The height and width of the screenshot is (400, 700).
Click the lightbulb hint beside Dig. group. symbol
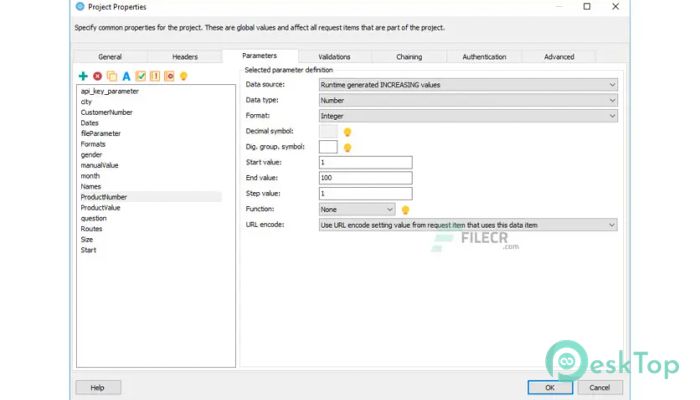click(x=347, y=148)
